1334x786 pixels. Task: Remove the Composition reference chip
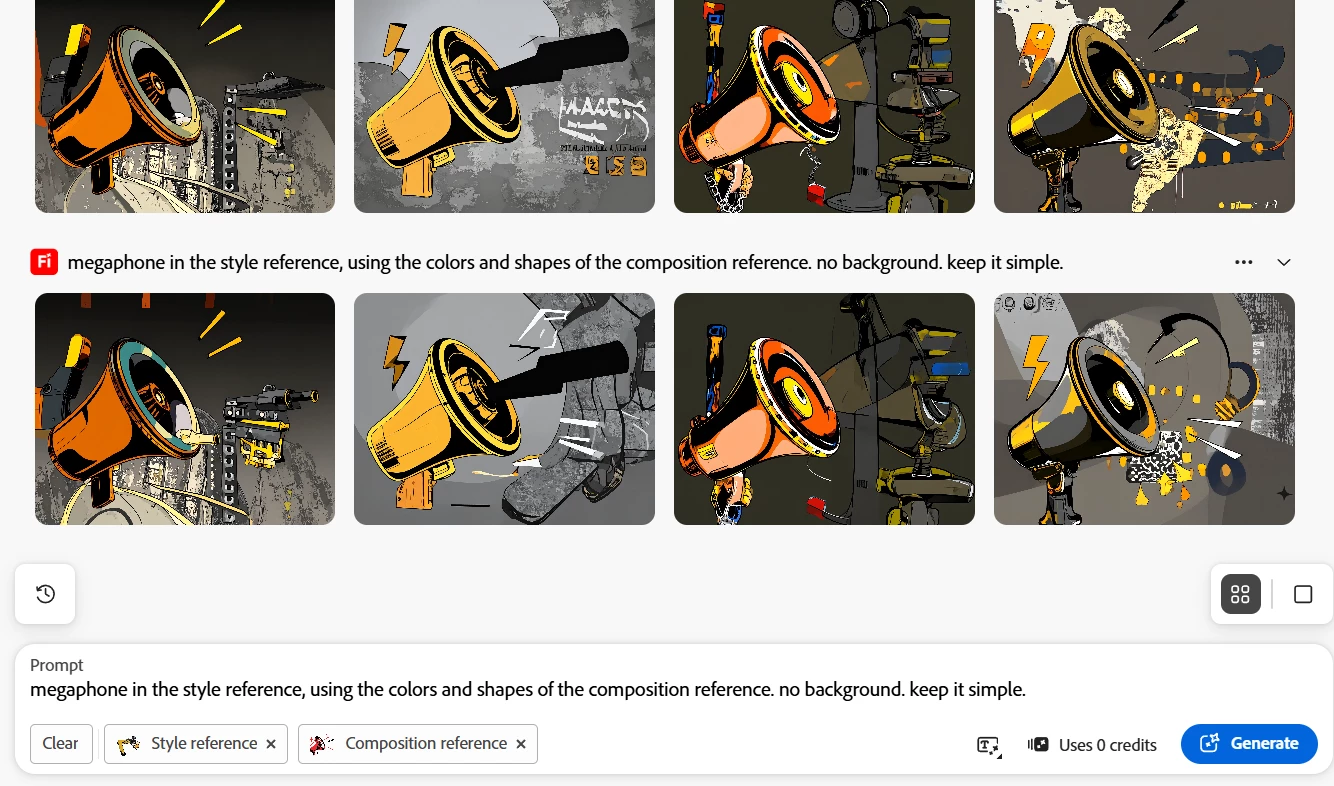point(520,744)
